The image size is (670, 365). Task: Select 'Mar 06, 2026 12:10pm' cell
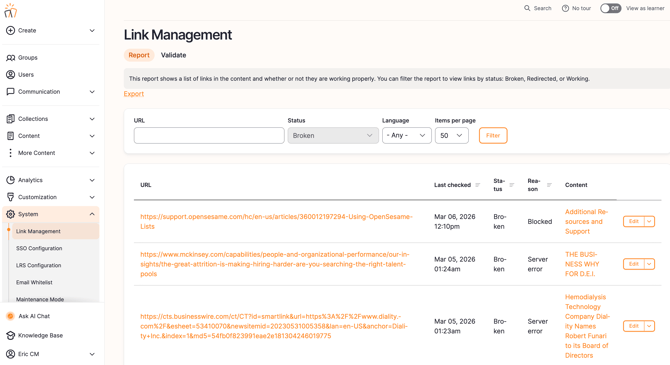pyautogui.click(x=455, y=221)
